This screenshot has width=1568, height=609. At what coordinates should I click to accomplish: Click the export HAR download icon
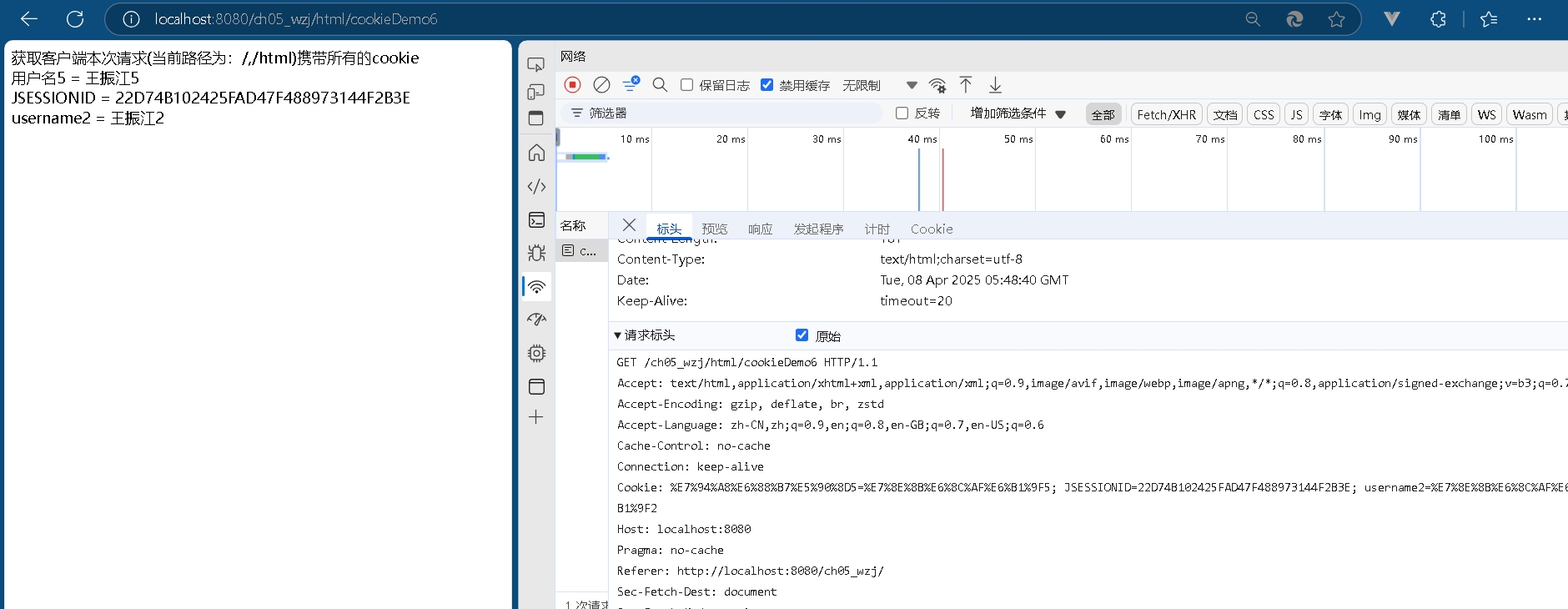(x=995, y=85)
